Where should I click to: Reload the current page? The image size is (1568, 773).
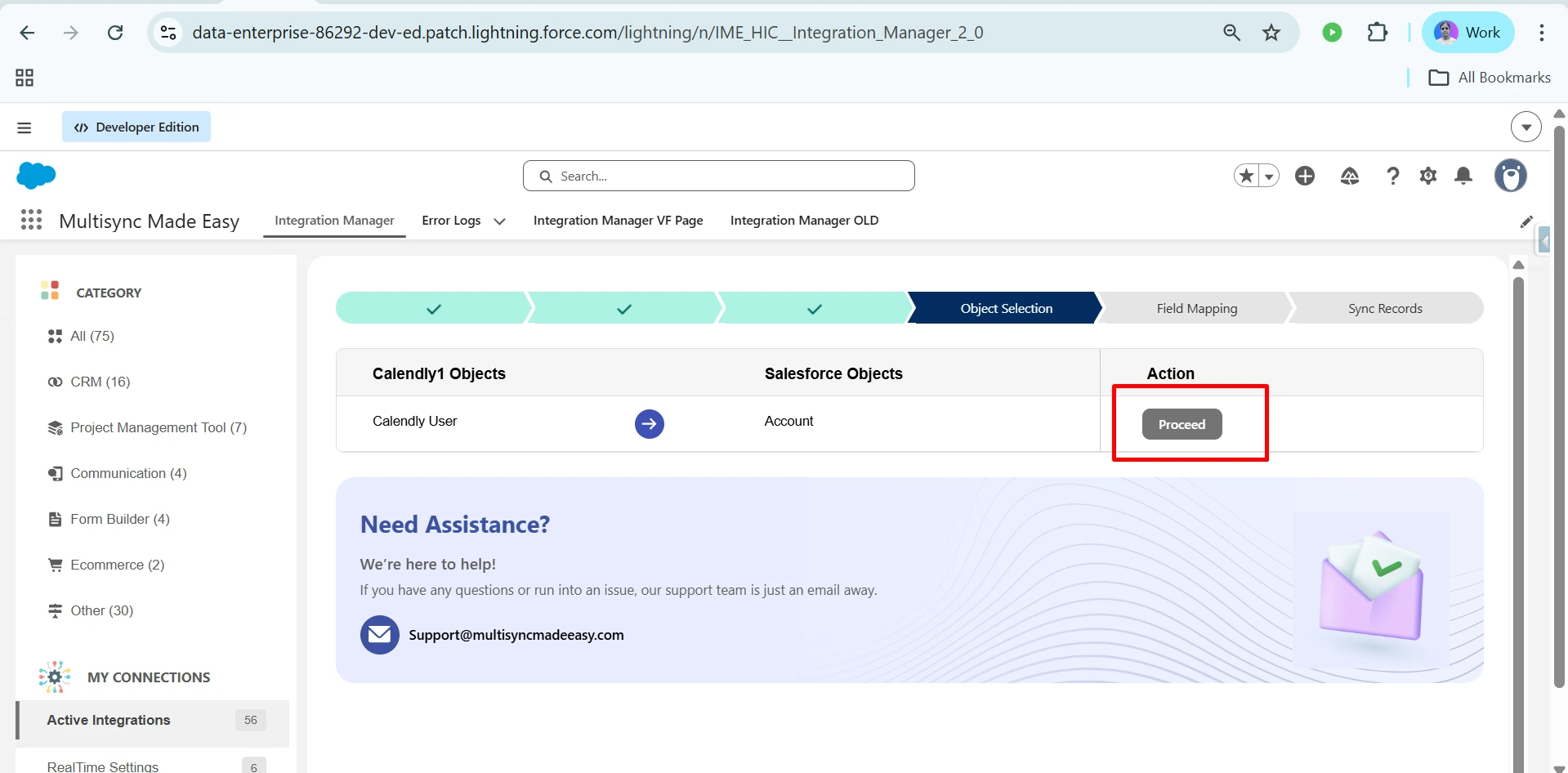[x=115, y=33]
